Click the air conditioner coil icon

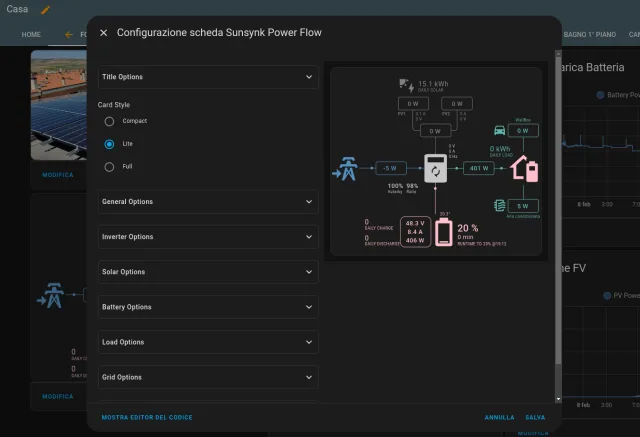coord(500,205)
